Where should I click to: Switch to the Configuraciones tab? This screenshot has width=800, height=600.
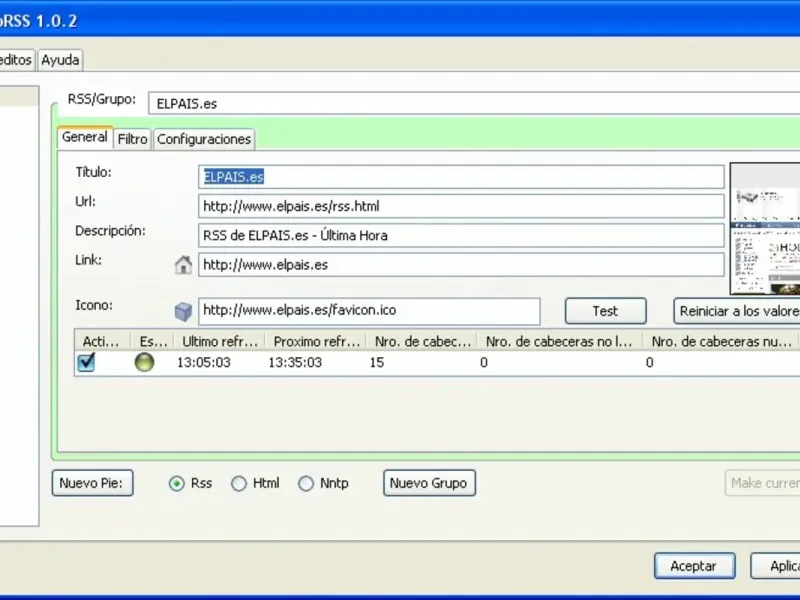click(x=204, y=139)
